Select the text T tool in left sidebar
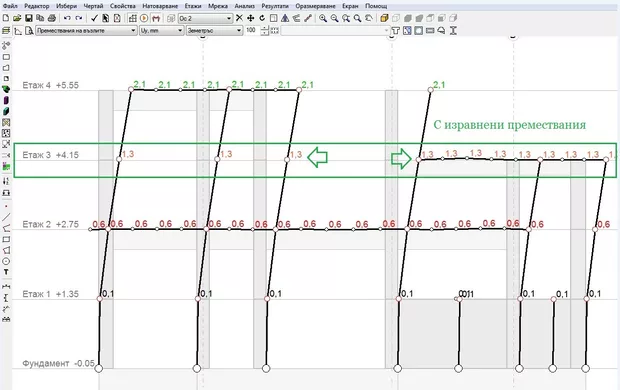The image size is (620, 390). coord(6,272)
